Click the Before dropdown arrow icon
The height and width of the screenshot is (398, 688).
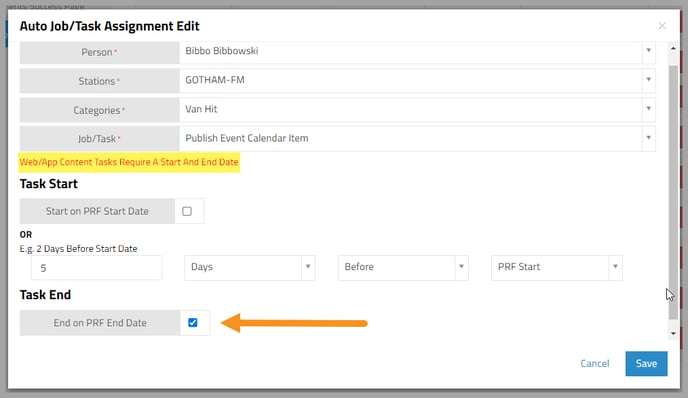[x=461, y=266]
